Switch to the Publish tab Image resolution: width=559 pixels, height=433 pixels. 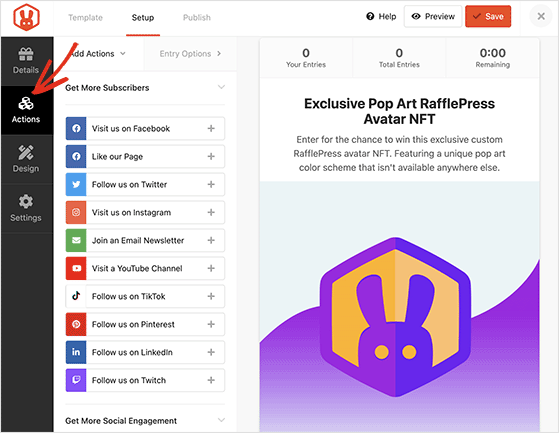(196, 17)
